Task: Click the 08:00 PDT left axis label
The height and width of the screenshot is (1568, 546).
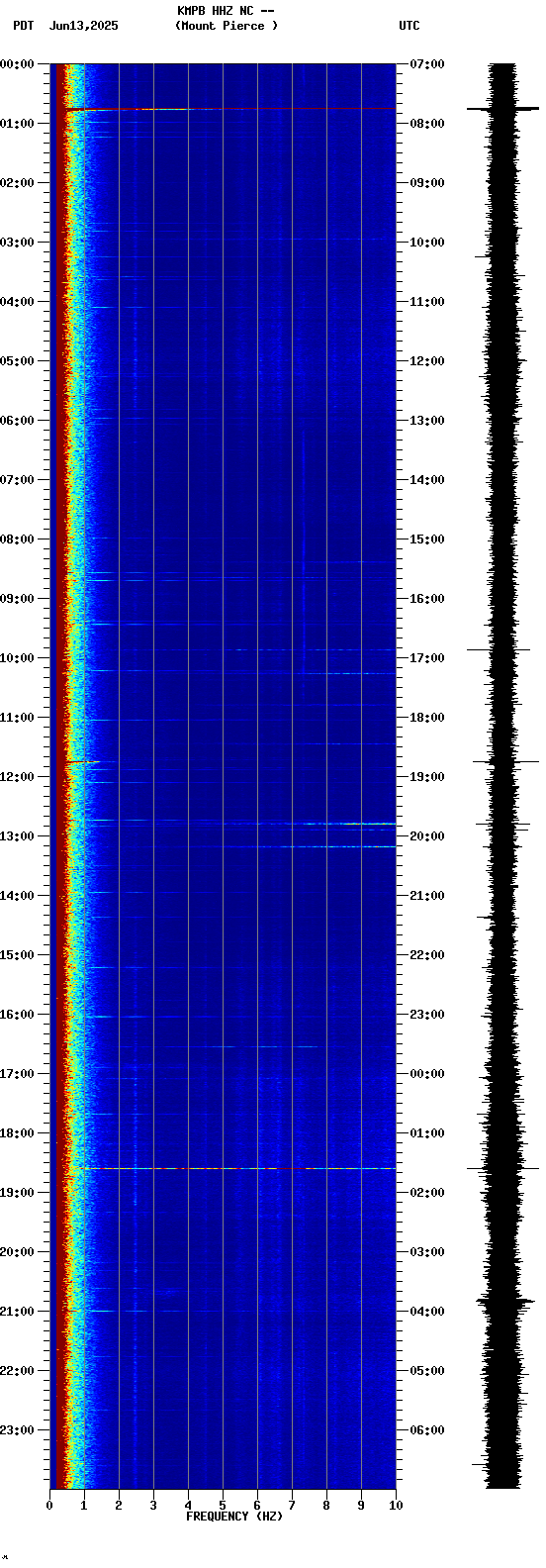Action: 18,539
